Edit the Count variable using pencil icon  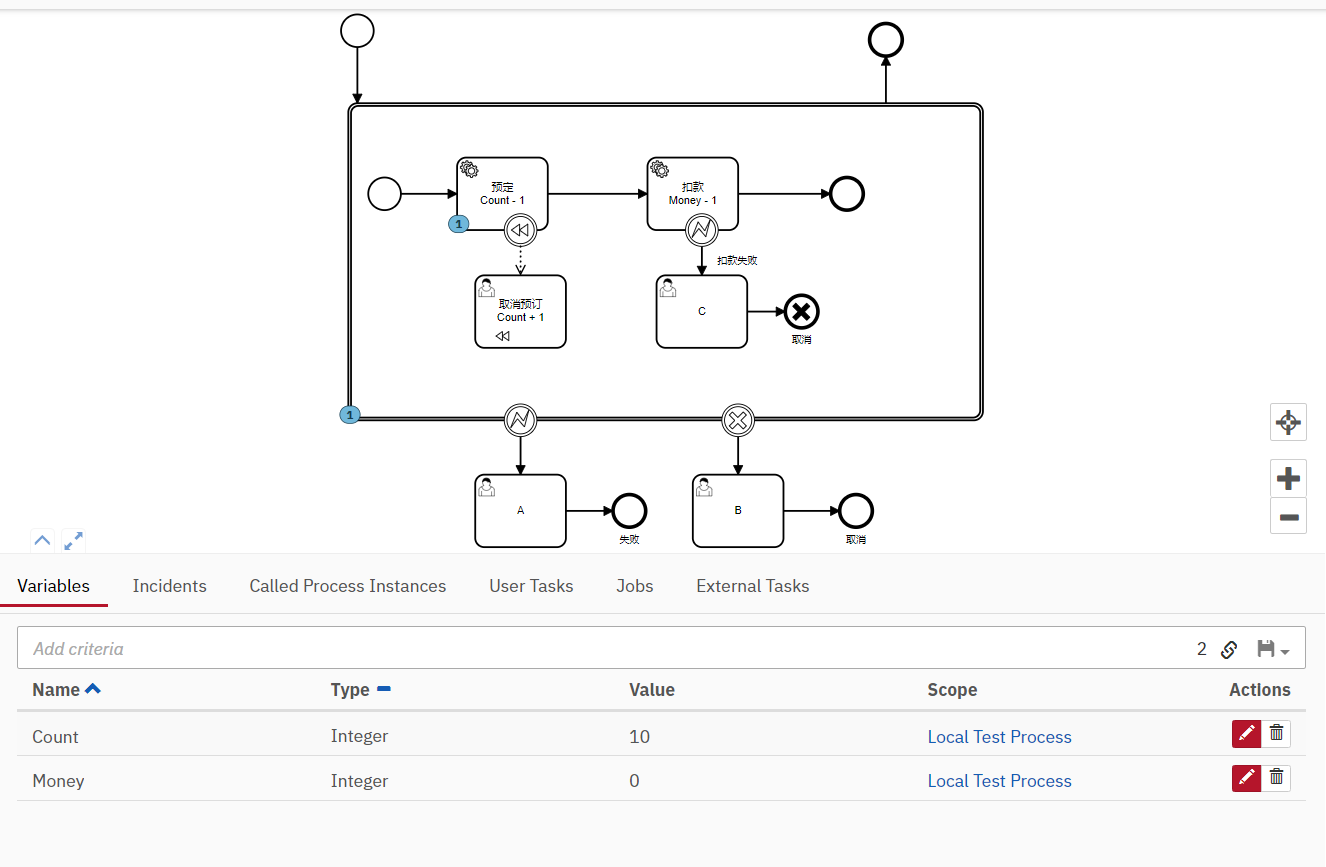pos(1246,733)
